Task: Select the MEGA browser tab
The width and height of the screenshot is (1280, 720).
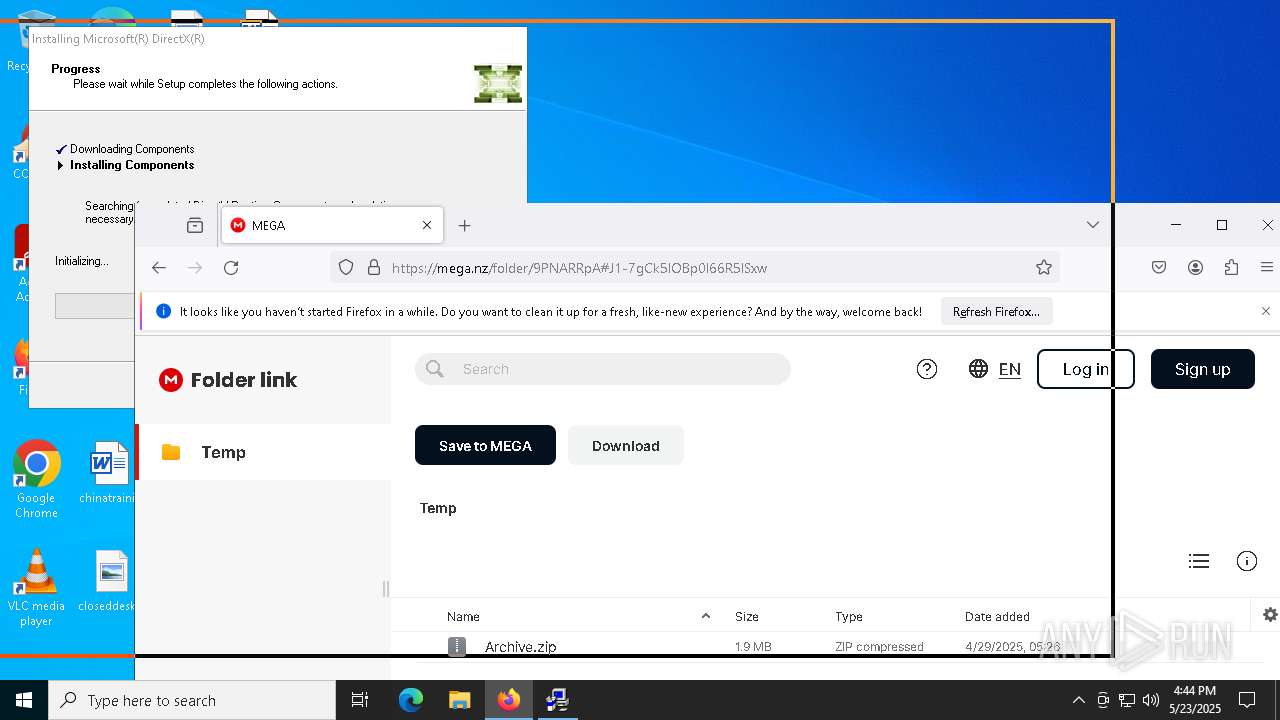Action: click(x=332, y=226)
